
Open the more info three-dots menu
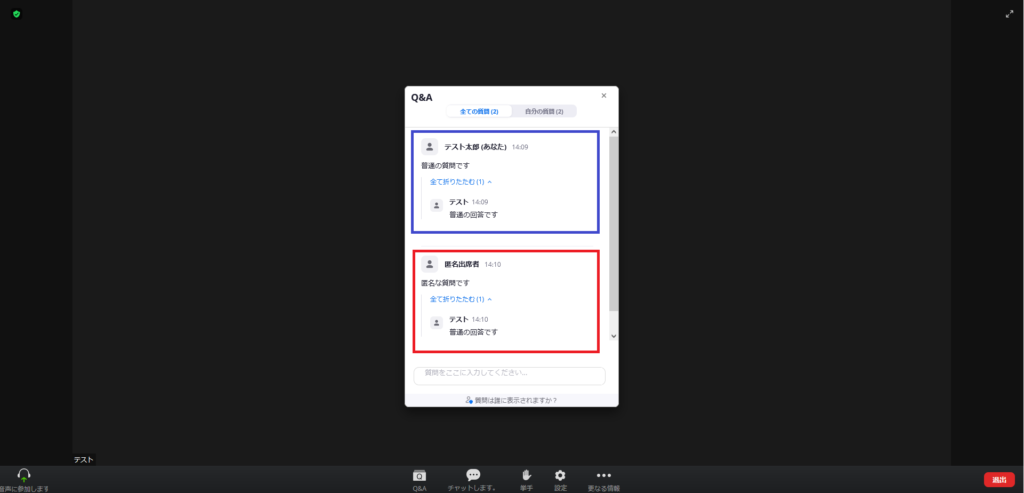tap(603, 476)
